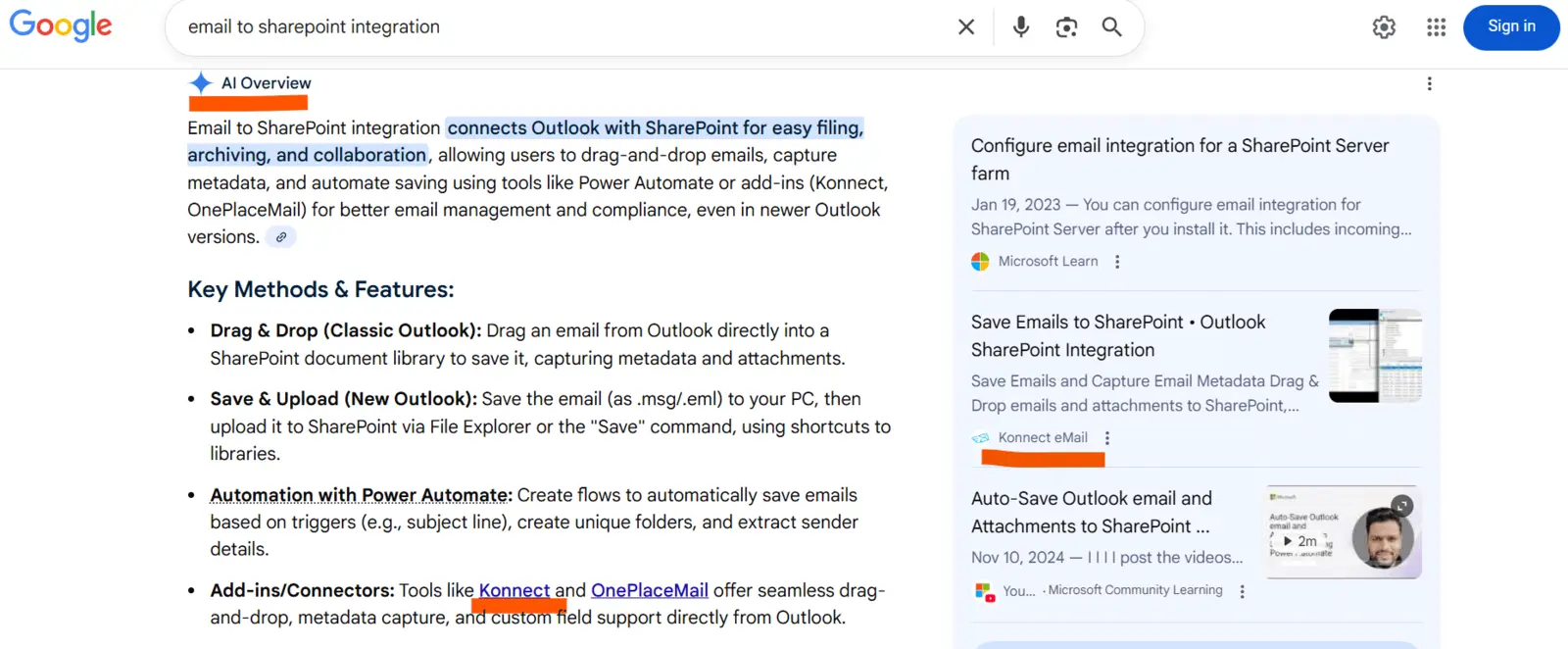1568x649 pixels.
Task: Open 'Configure email integration for a SharePoint Server farm'
Action: pos(1180,159)
